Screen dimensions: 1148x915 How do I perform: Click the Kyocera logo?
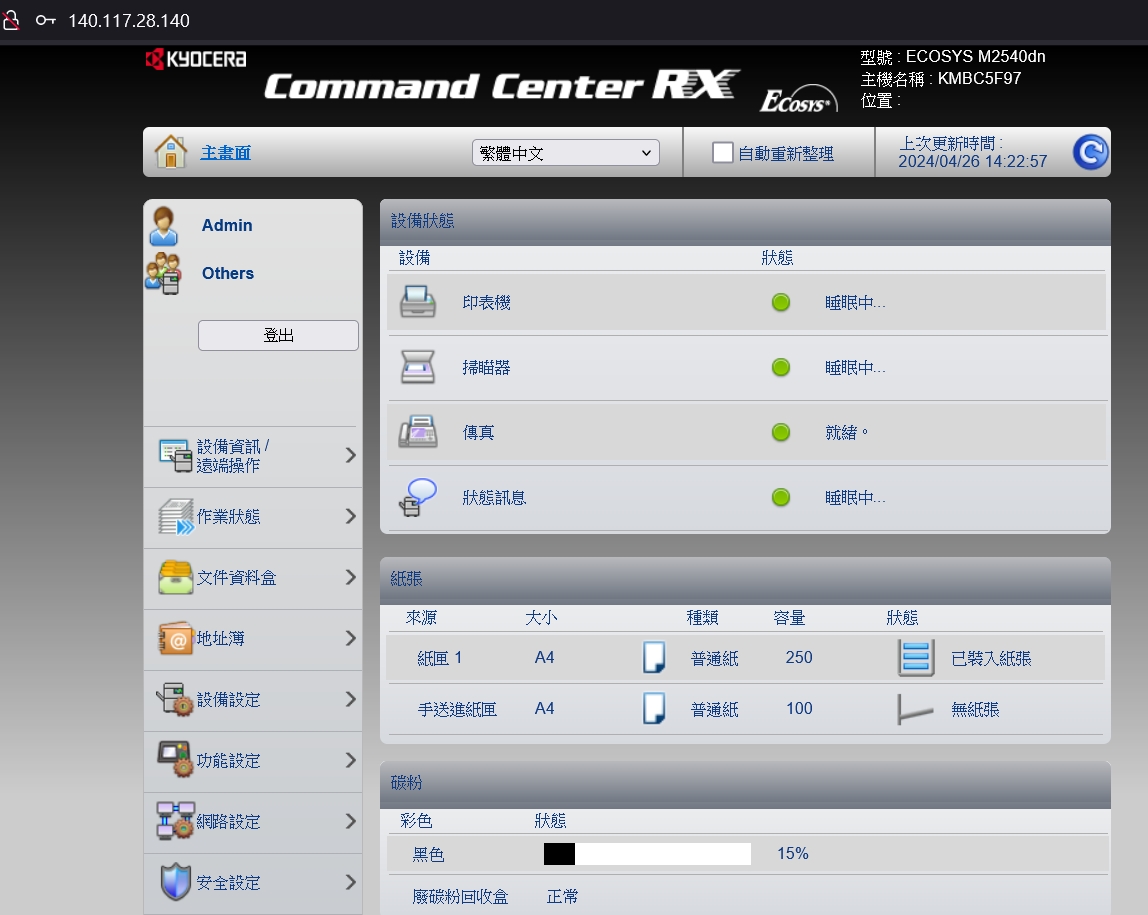tap(195, 59)
